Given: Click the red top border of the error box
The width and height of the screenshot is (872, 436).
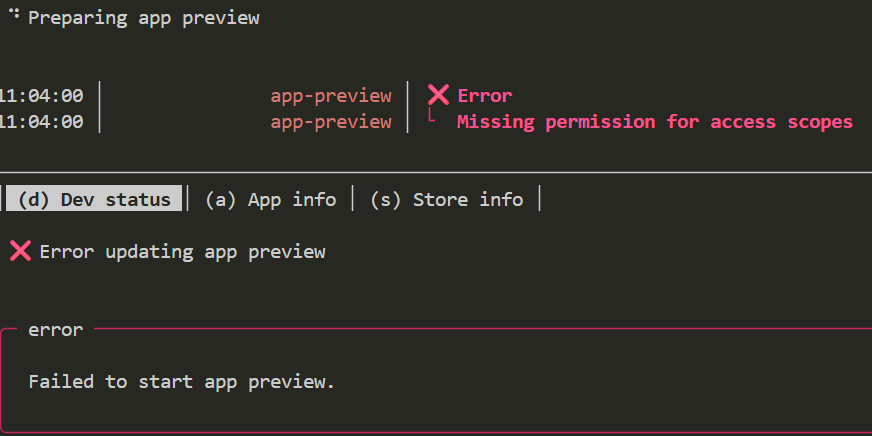Looking at the screenshot, I should click(x=480, y=328).
